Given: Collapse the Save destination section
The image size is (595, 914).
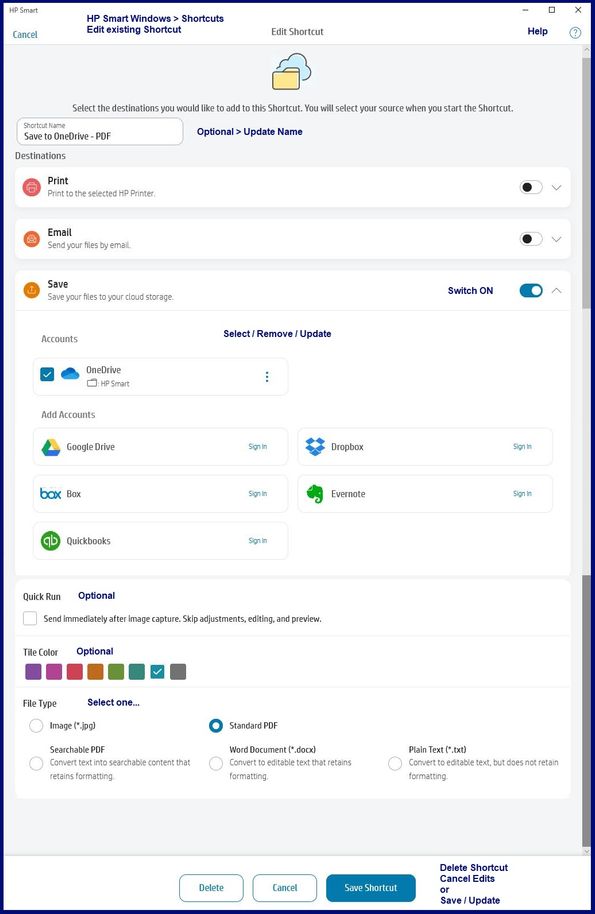Looking at the screenshot, I should tap(557, 290).
